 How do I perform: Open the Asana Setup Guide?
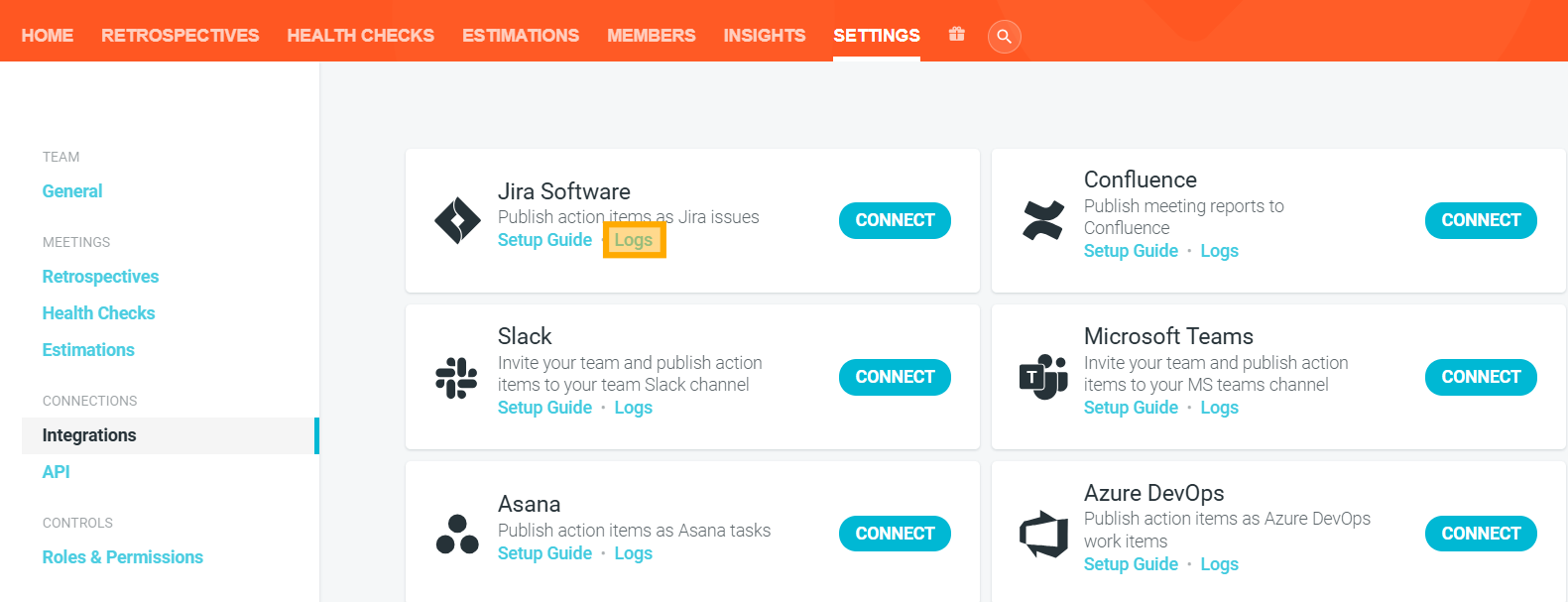(544, 553)
